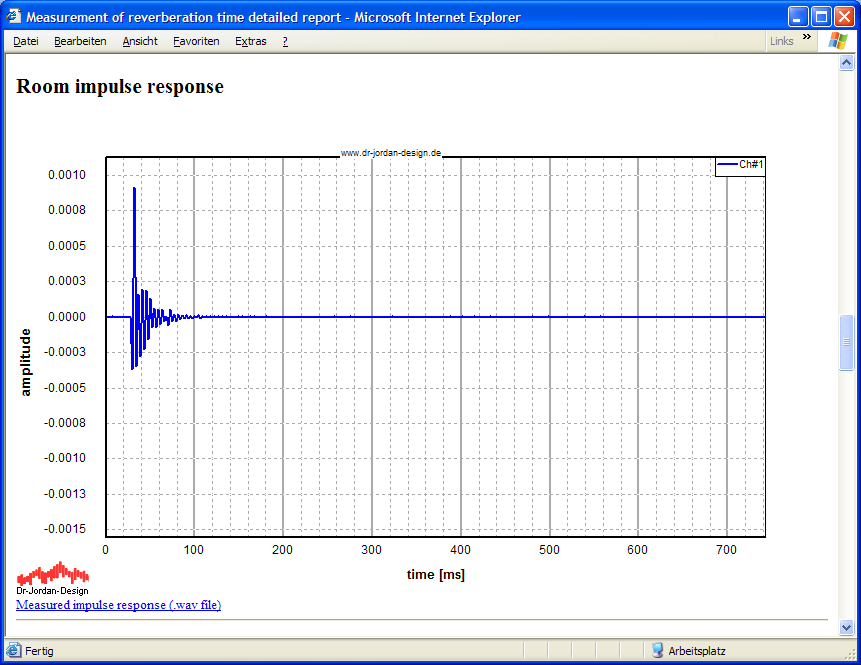Open the Favoriten menu
861x665 pixels.
[x=196, y=41]
